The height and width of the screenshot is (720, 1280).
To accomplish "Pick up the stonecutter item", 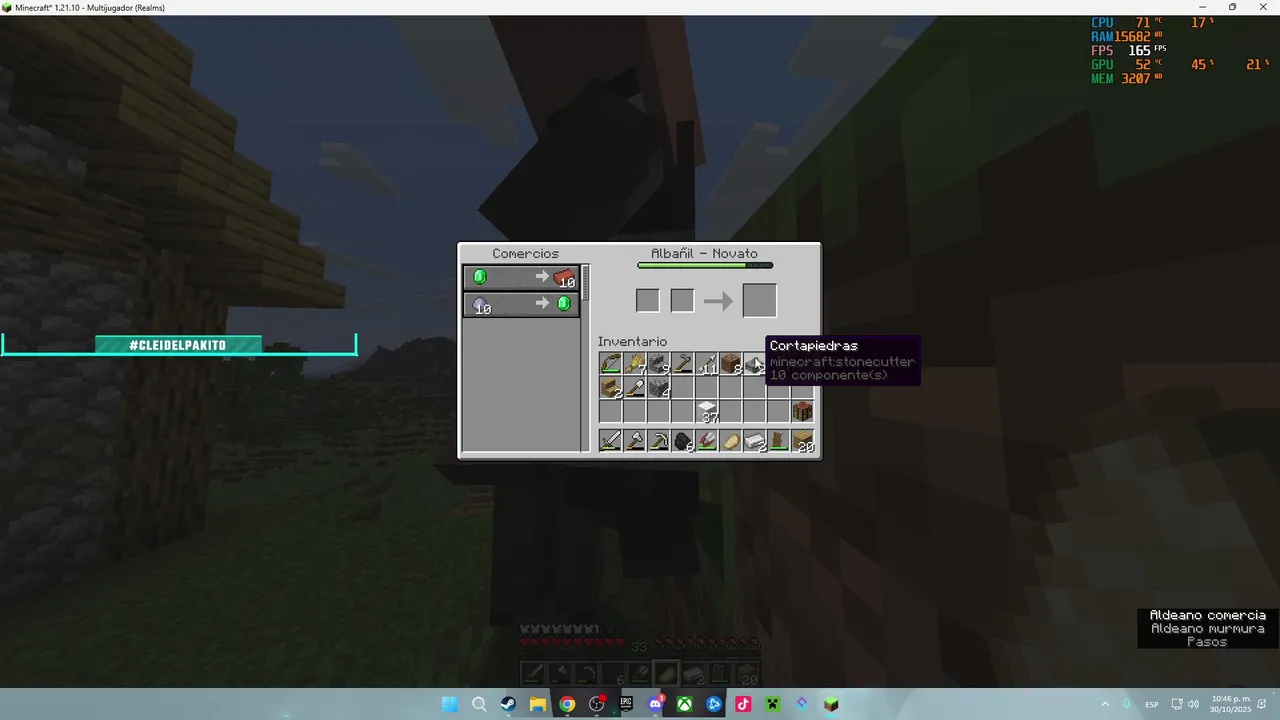I will [754, 364].
